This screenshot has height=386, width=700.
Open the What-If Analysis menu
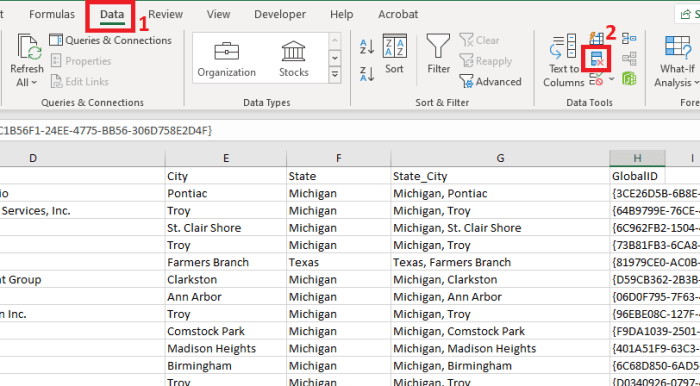677,61
